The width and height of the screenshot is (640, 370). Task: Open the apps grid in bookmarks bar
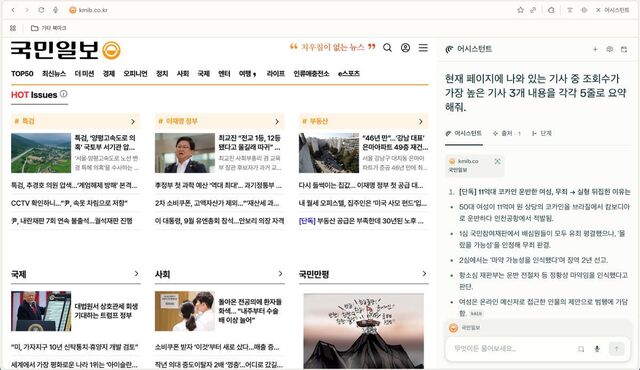(x=13, y=28)
